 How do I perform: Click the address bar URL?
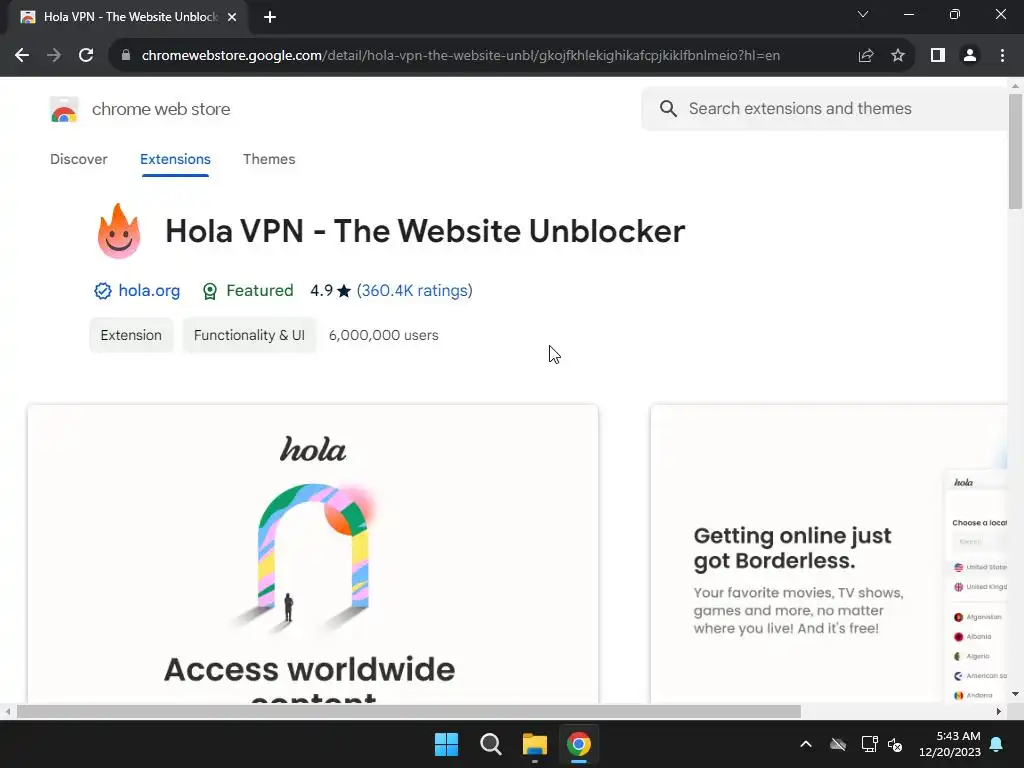point(460,56)
